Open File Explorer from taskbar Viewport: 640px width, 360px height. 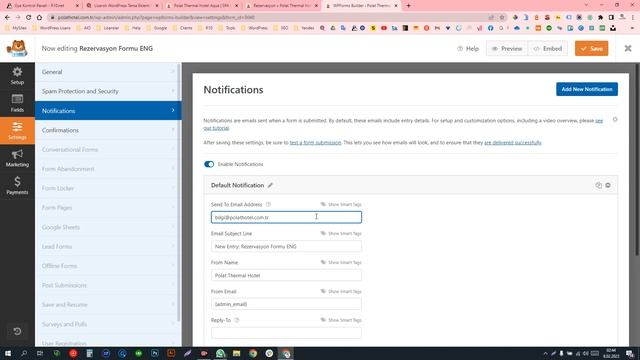(237, 353)
